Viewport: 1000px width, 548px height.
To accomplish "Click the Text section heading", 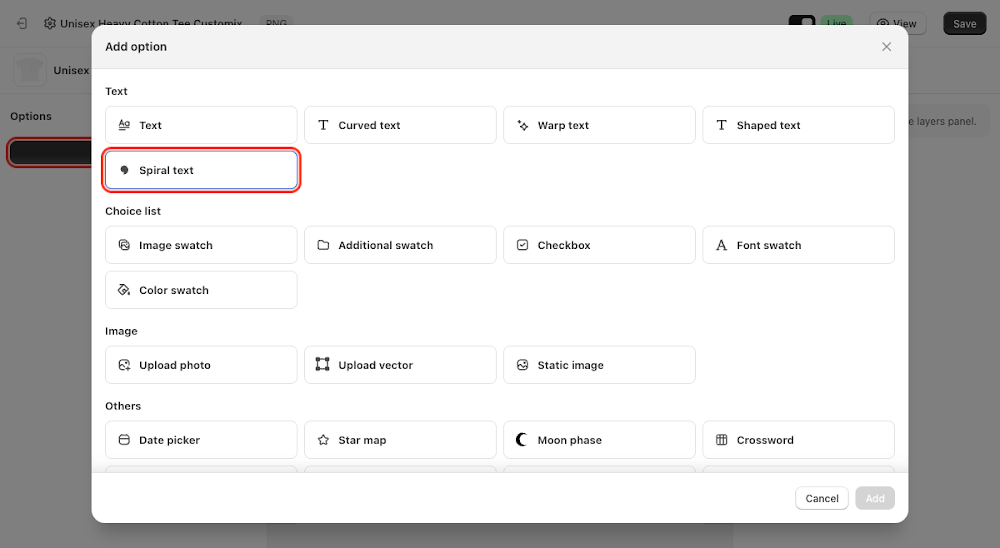I will (x=116, y=91).
